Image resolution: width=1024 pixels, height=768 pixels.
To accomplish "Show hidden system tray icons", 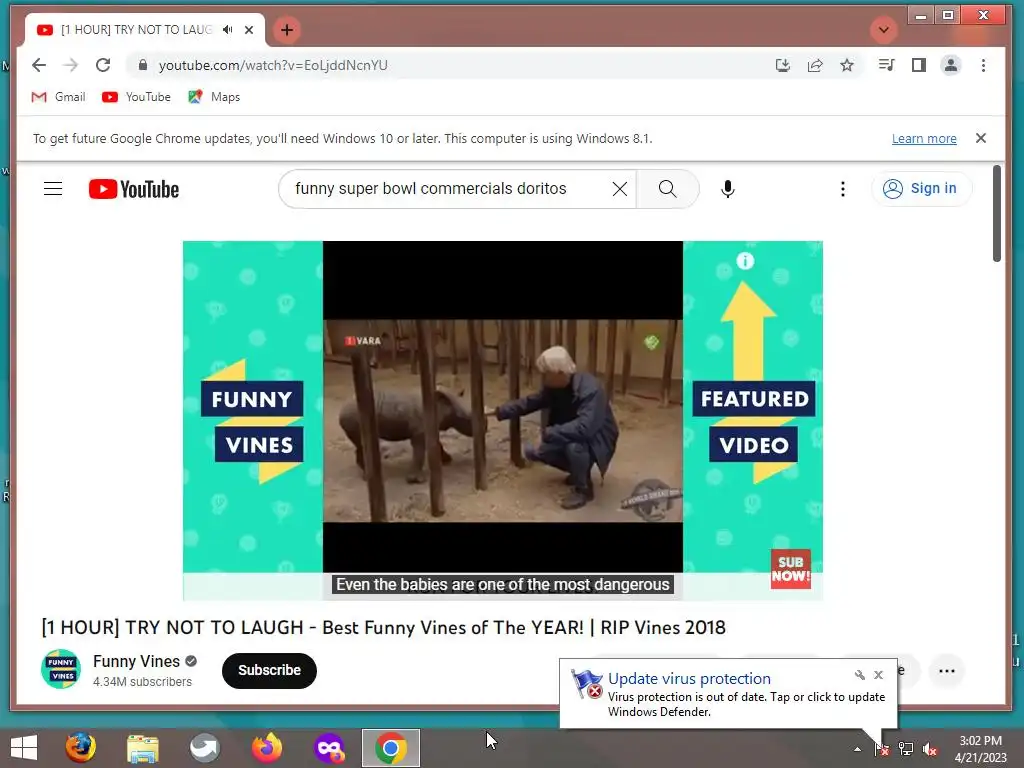I will coord(857,749).
